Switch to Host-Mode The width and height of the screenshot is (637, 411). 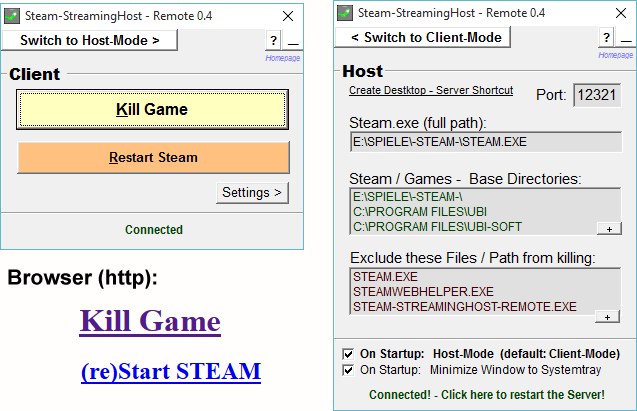(90, 40)
